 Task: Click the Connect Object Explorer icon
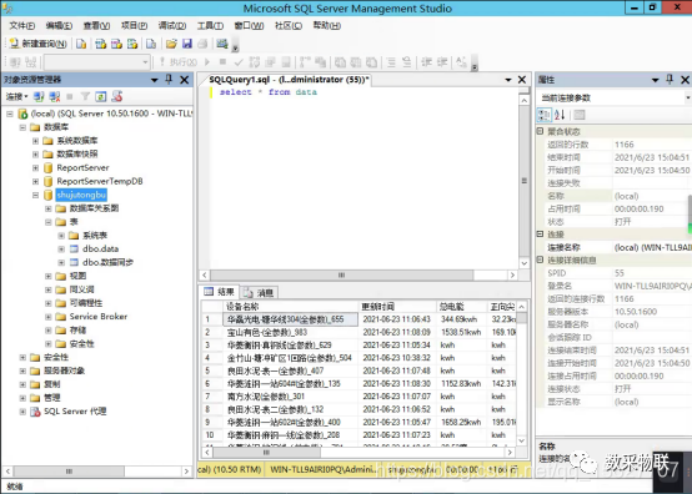tap(39, 96)
